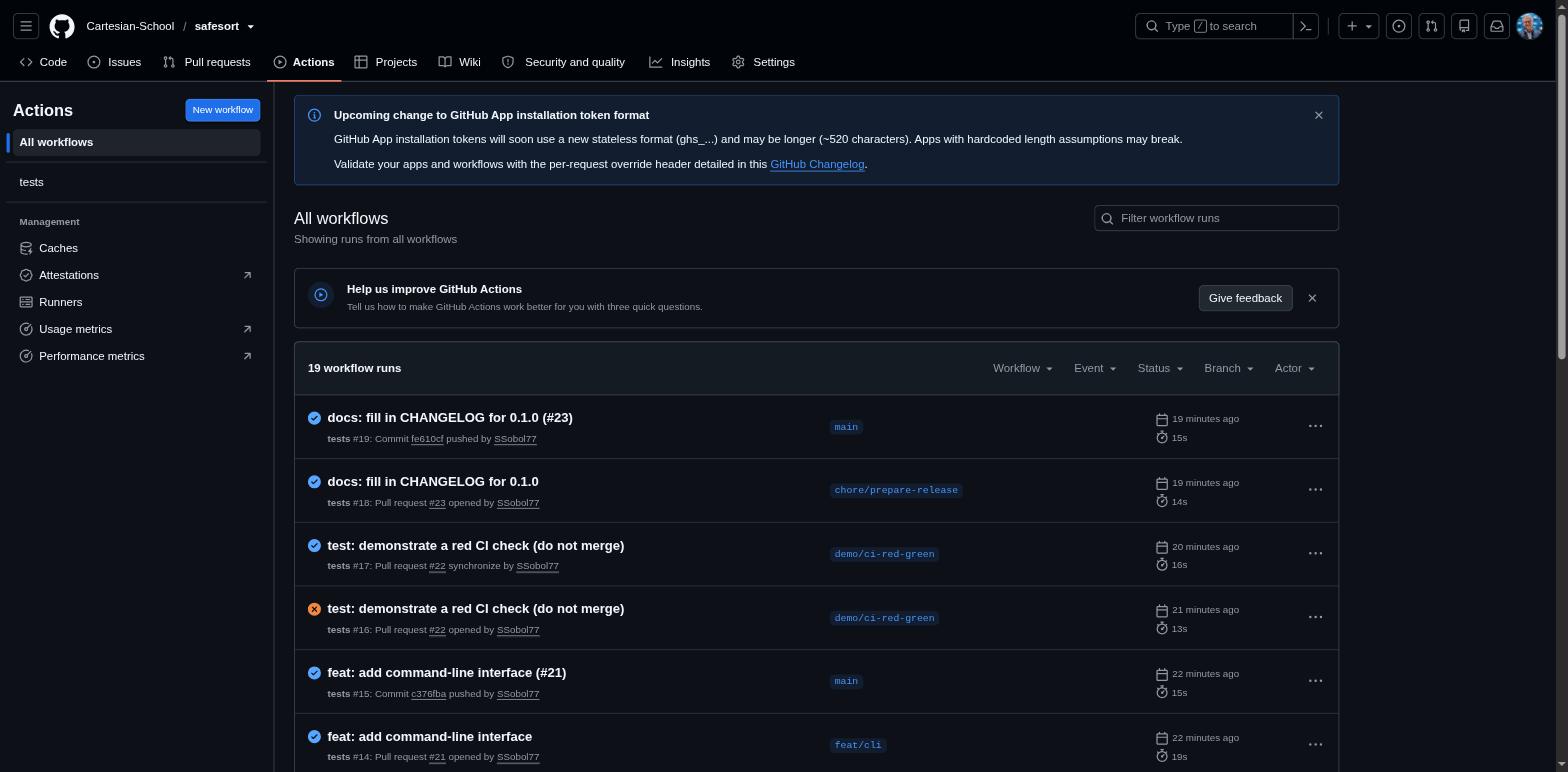Viewport: 1568px width, 772px height.
Task: Open the user avatar menu
Action: [x=1529, y=26]
